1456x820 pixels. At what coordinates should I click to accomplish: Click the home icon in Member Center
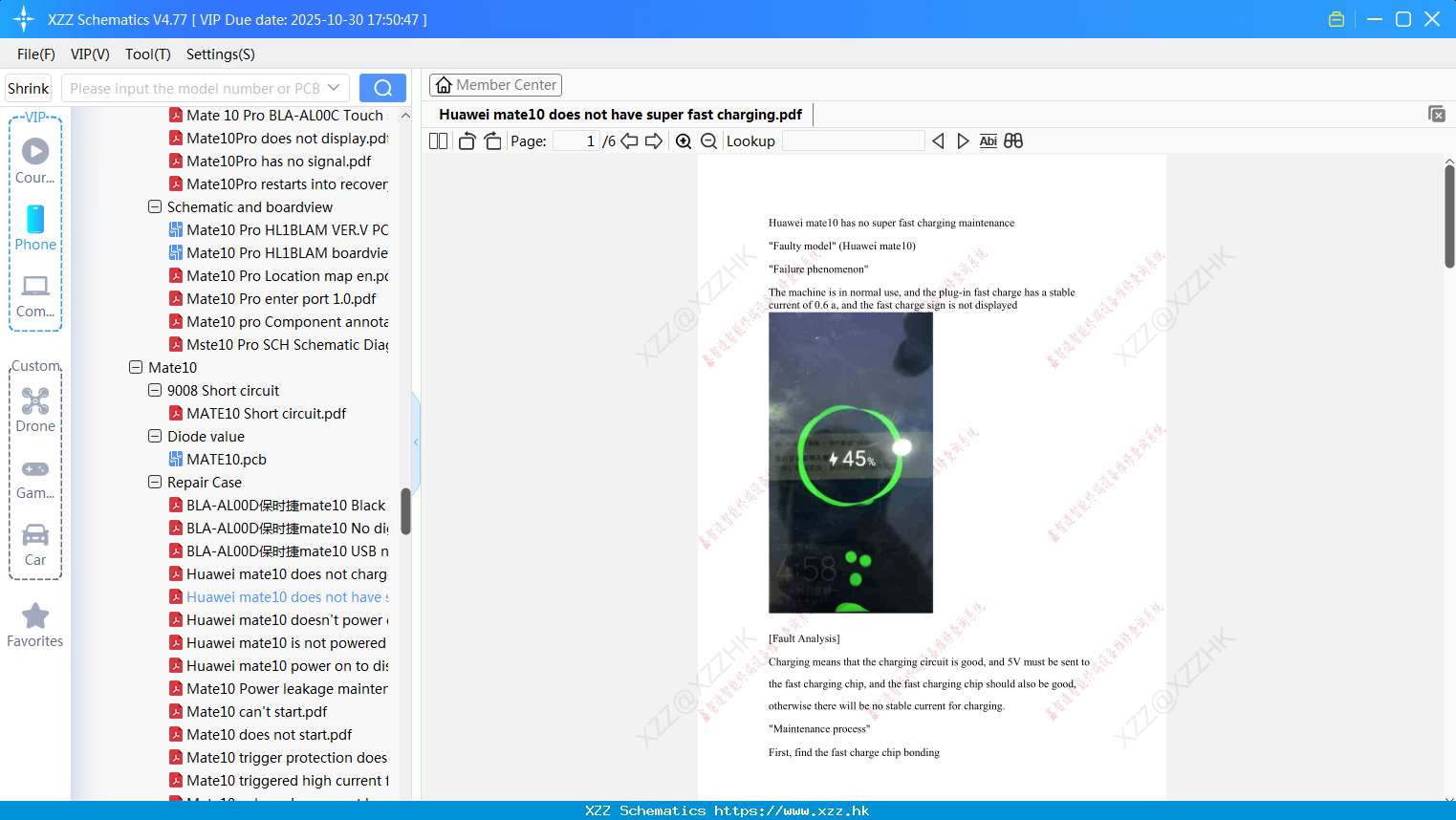click(444, 85)
